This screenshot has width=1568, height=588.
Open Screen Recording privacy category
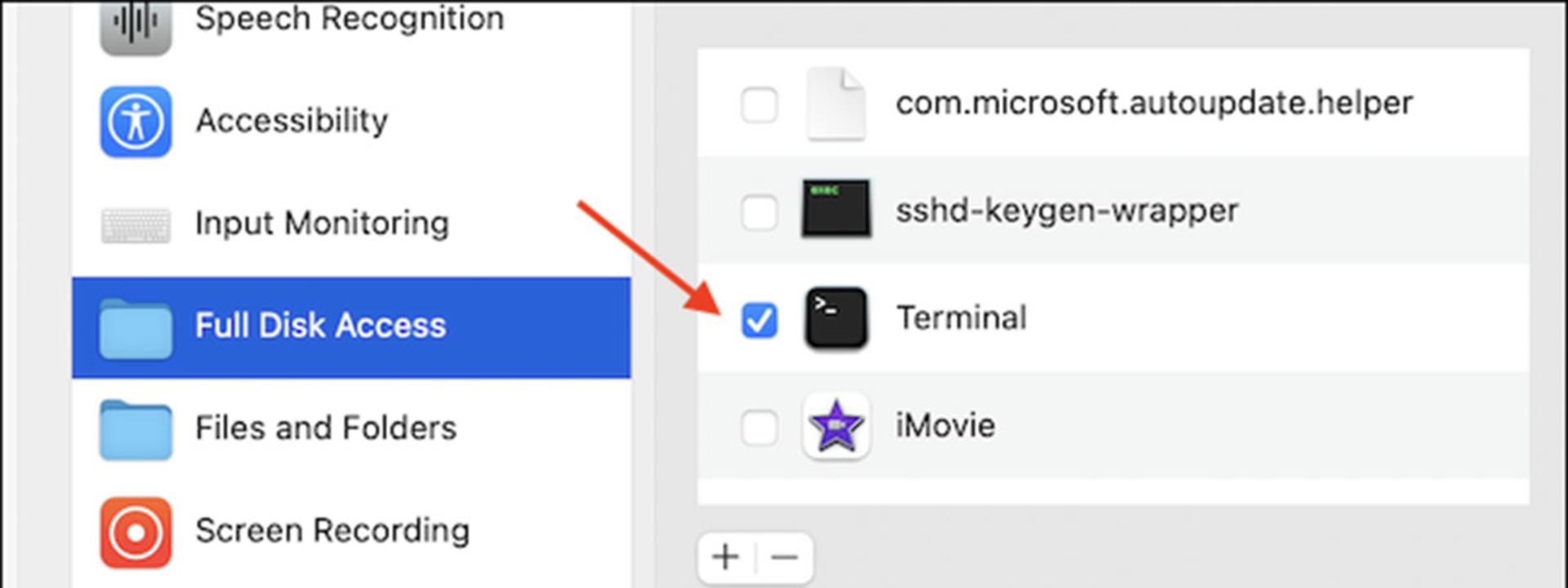click(x=351, y=532)
